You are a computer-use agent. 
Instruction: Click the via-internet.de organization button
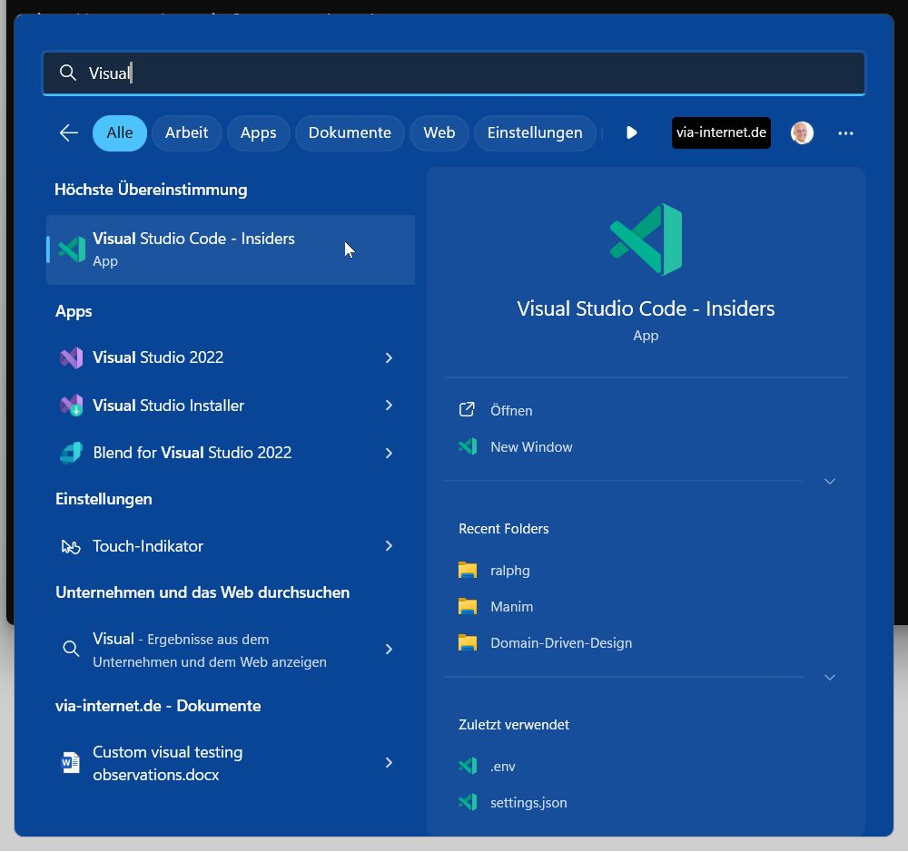pyautogui.click(x=721, y=133)
